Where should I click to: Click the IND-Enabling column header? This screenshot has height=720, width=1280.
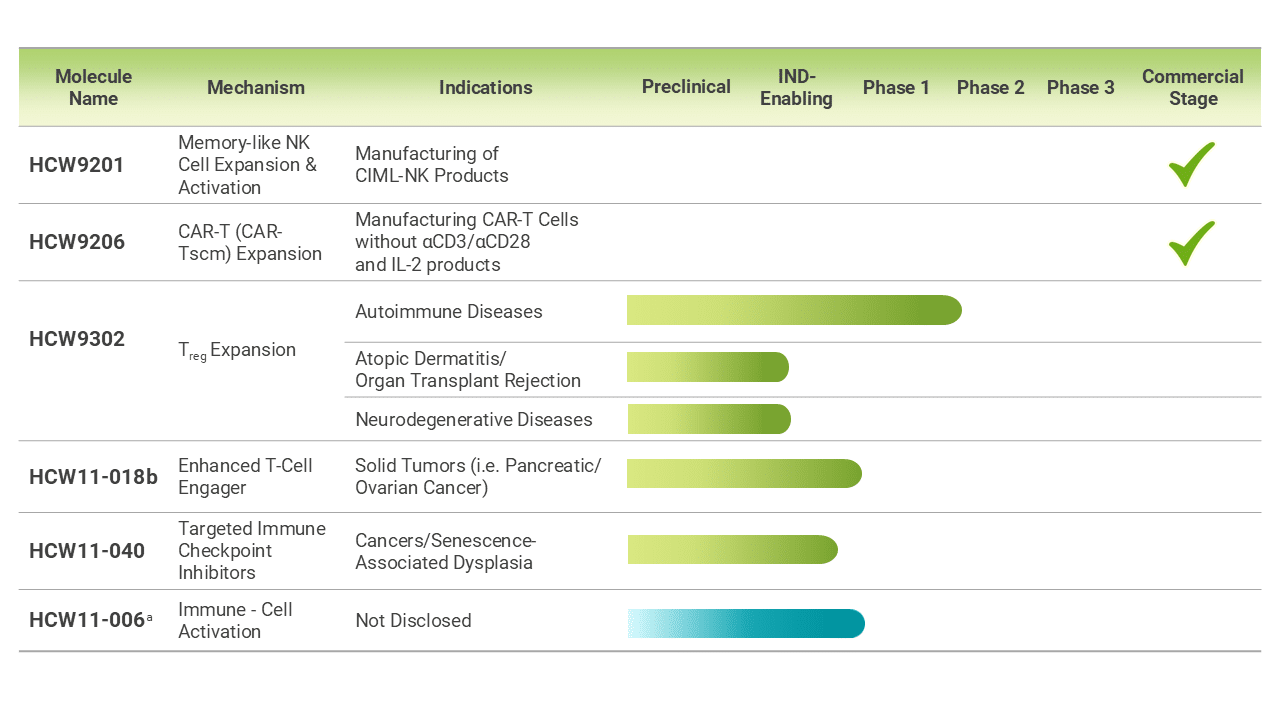point(796,88)
